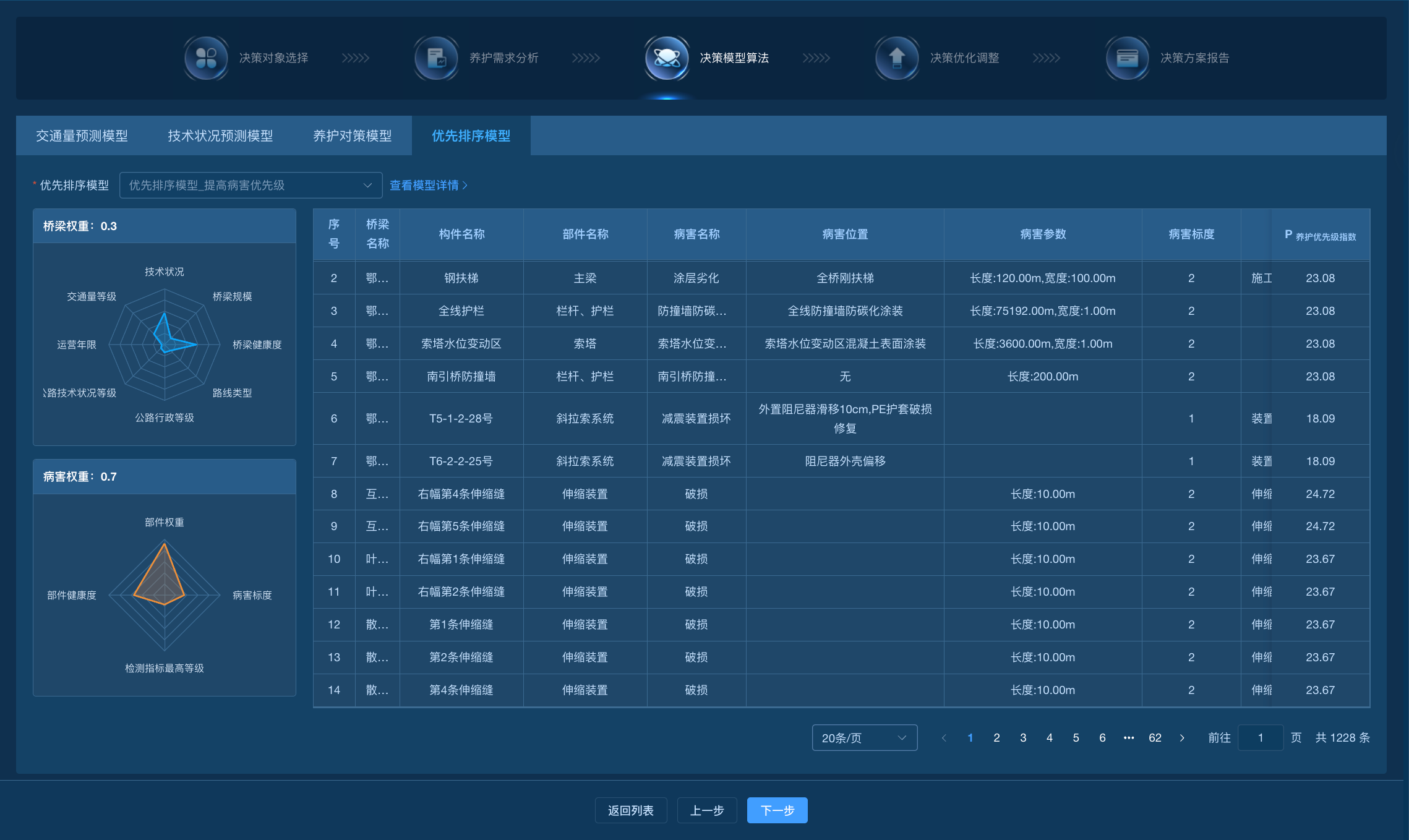This screenshot has height=840, width=1409.
Task: Go to next page with the right arrow
Action: (x=1182, y=738)
